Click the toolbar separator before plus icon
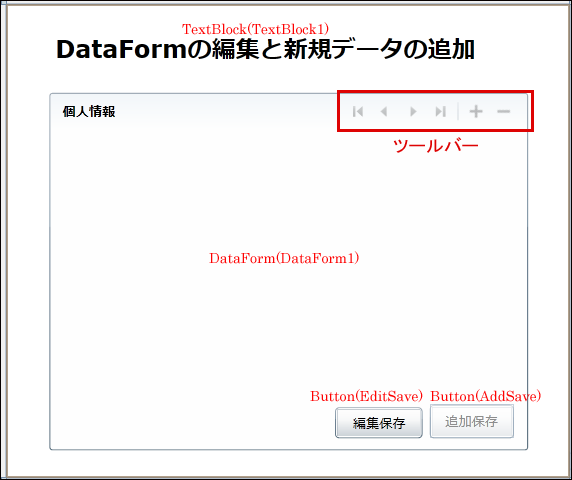 click(x=458, y=111)
